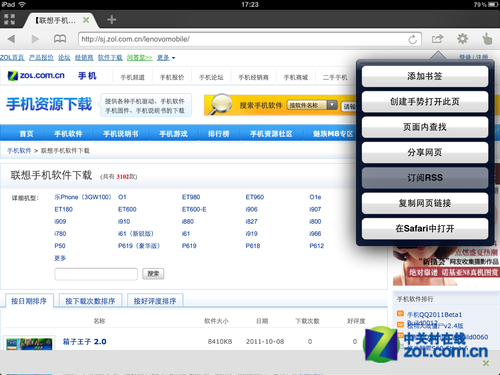The width and height of the screenshot is (500, 375).
Task: Click the 箱子王子 2.0 thumbnail image
Action: tap(29, 343)
